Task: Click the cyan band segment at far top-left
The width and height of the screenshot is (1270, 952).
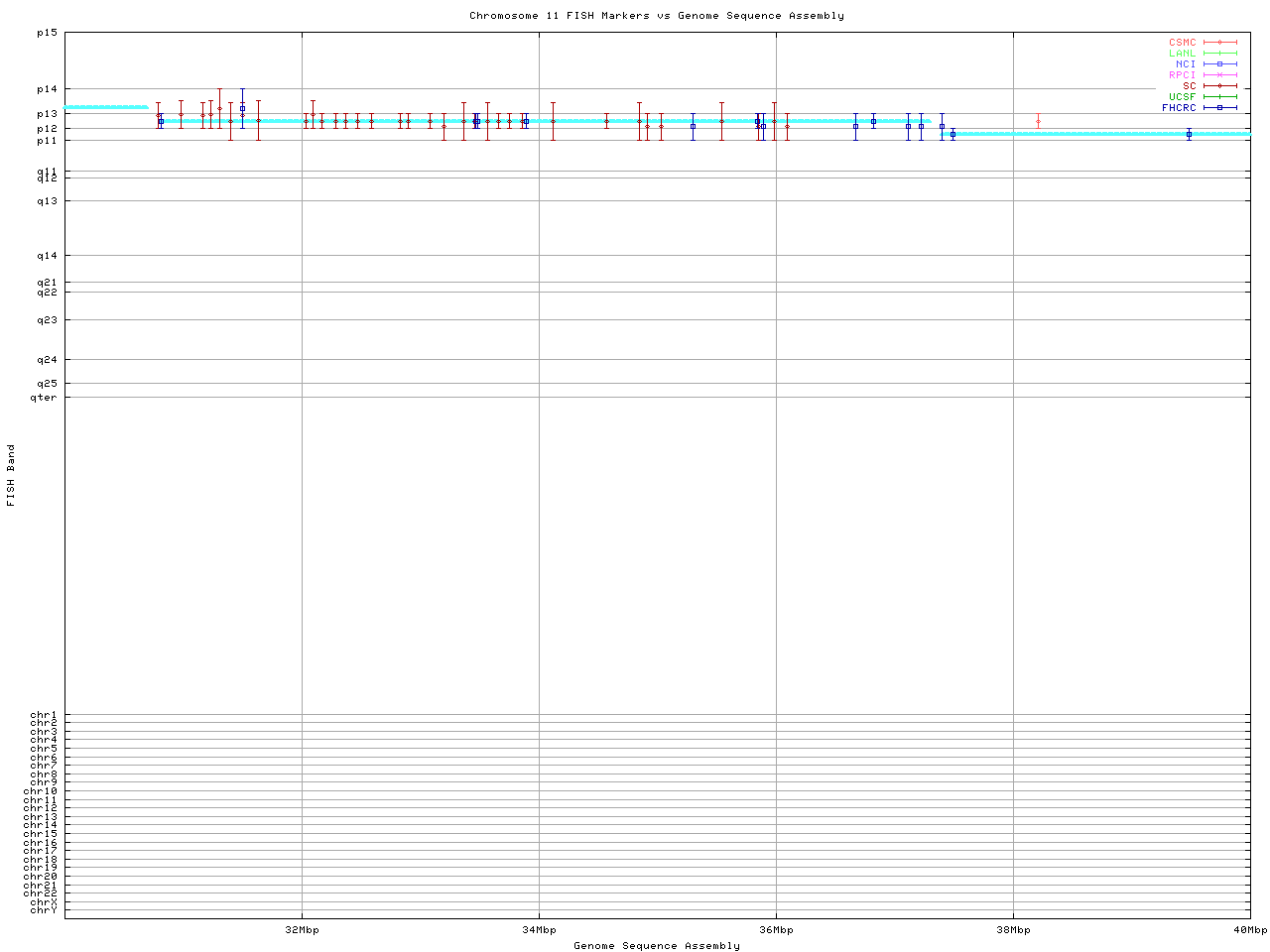Action: pyautogui.click(x=105, y=107)
